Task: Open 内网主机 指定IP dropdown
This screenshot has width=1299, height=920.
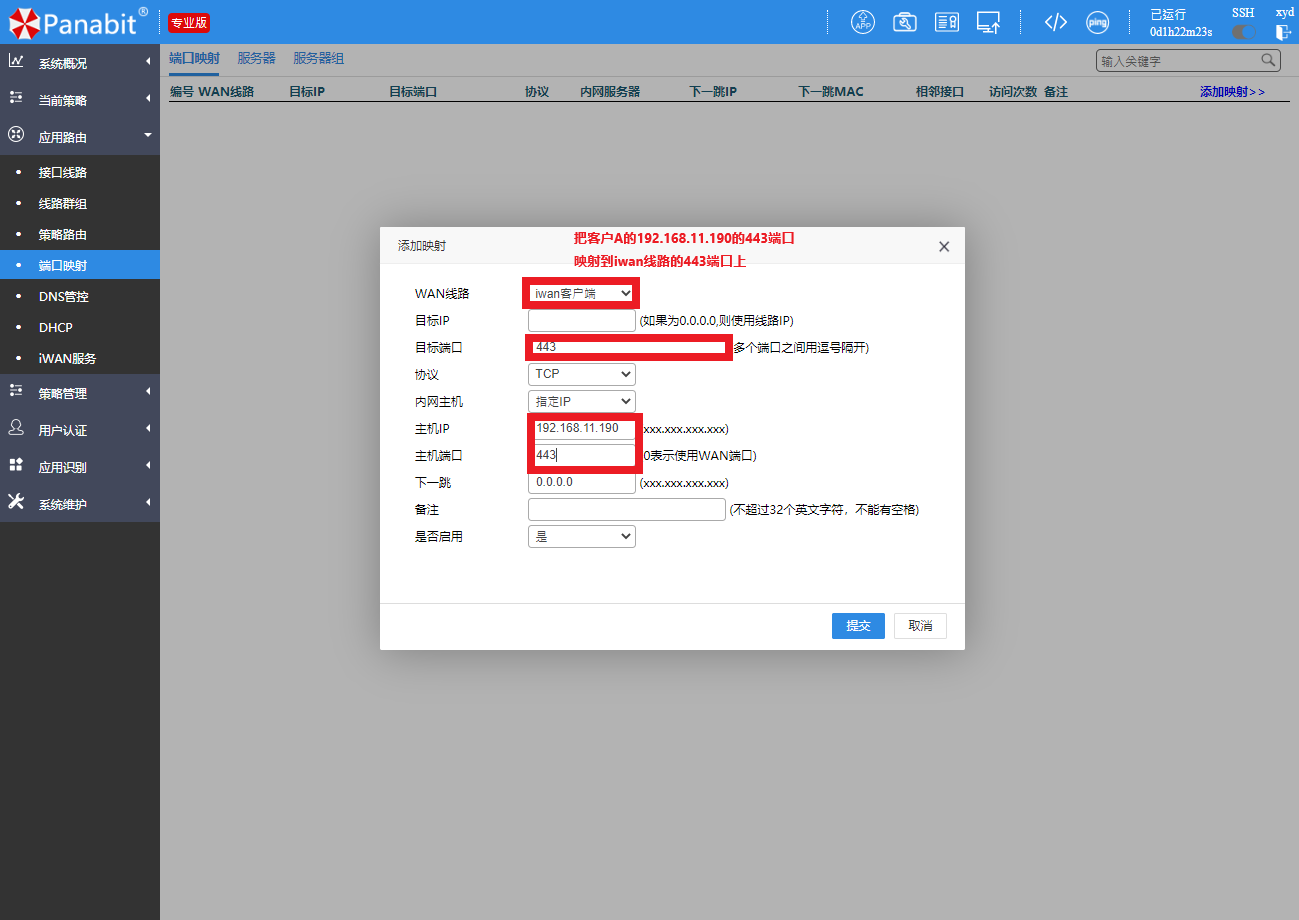Action: coord(581,401)
